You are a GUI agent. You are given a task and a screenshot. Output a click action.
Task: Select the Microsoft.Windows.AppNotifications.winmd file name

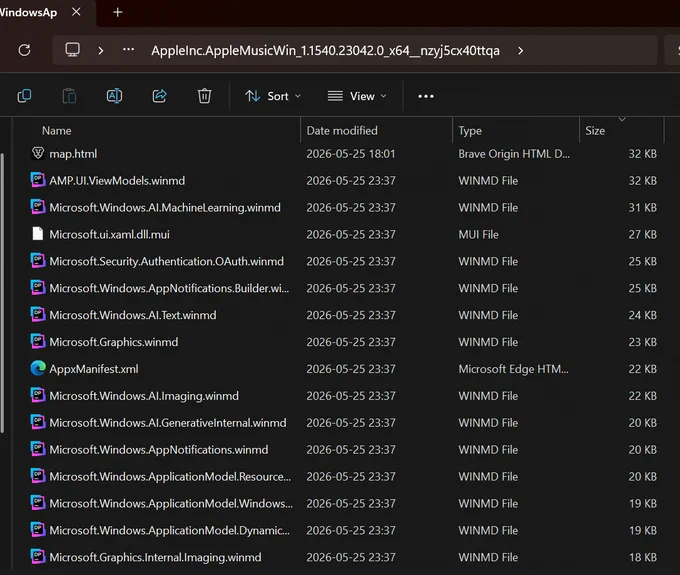[x=159, y=450]
